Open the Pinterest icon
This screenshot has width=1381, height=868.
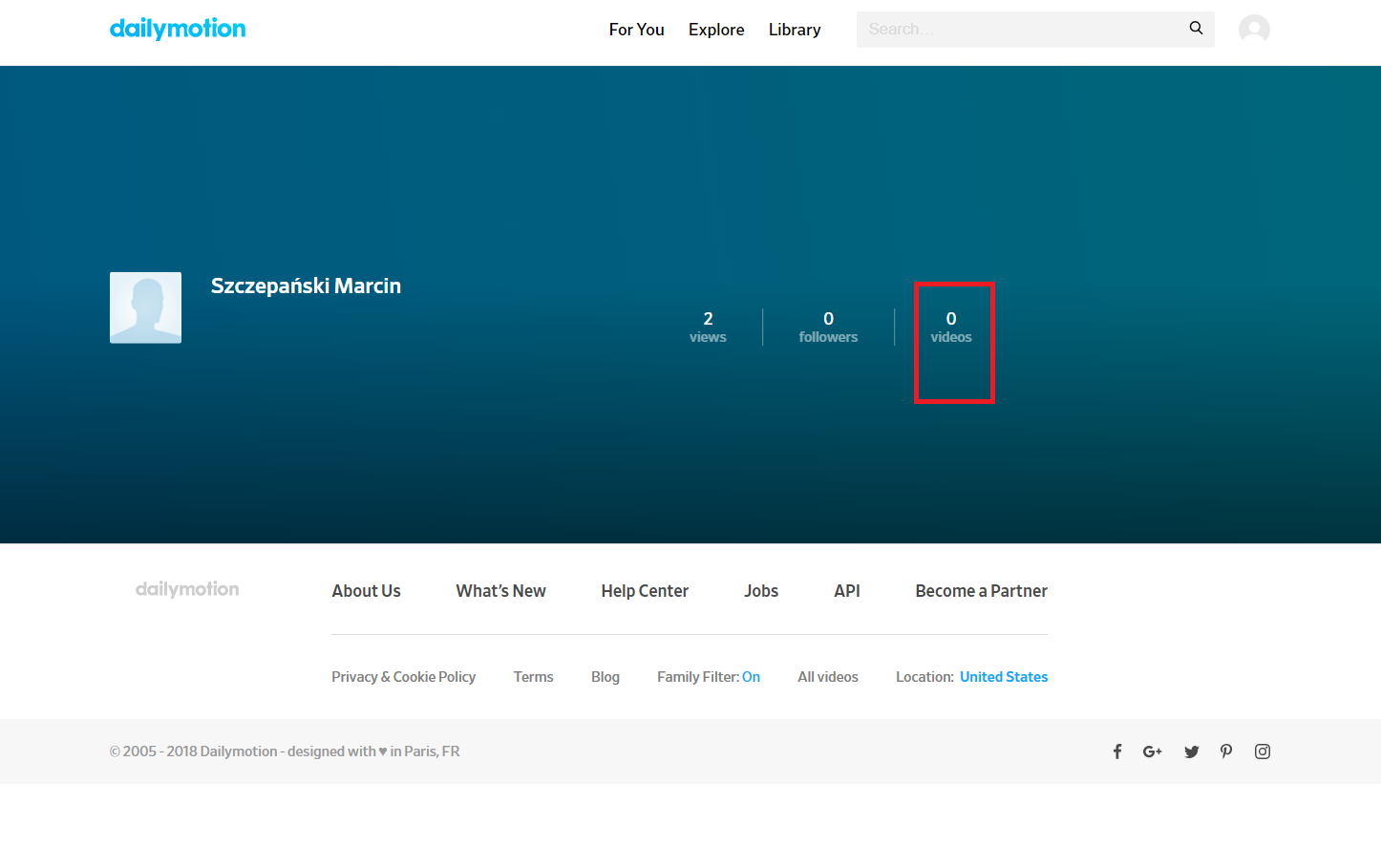pyautogui.click(x=1226, y=752)
